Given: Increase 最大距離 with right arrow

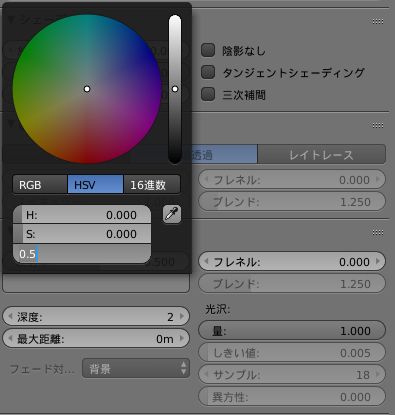Looking at the screenshot, I should 182,338.
